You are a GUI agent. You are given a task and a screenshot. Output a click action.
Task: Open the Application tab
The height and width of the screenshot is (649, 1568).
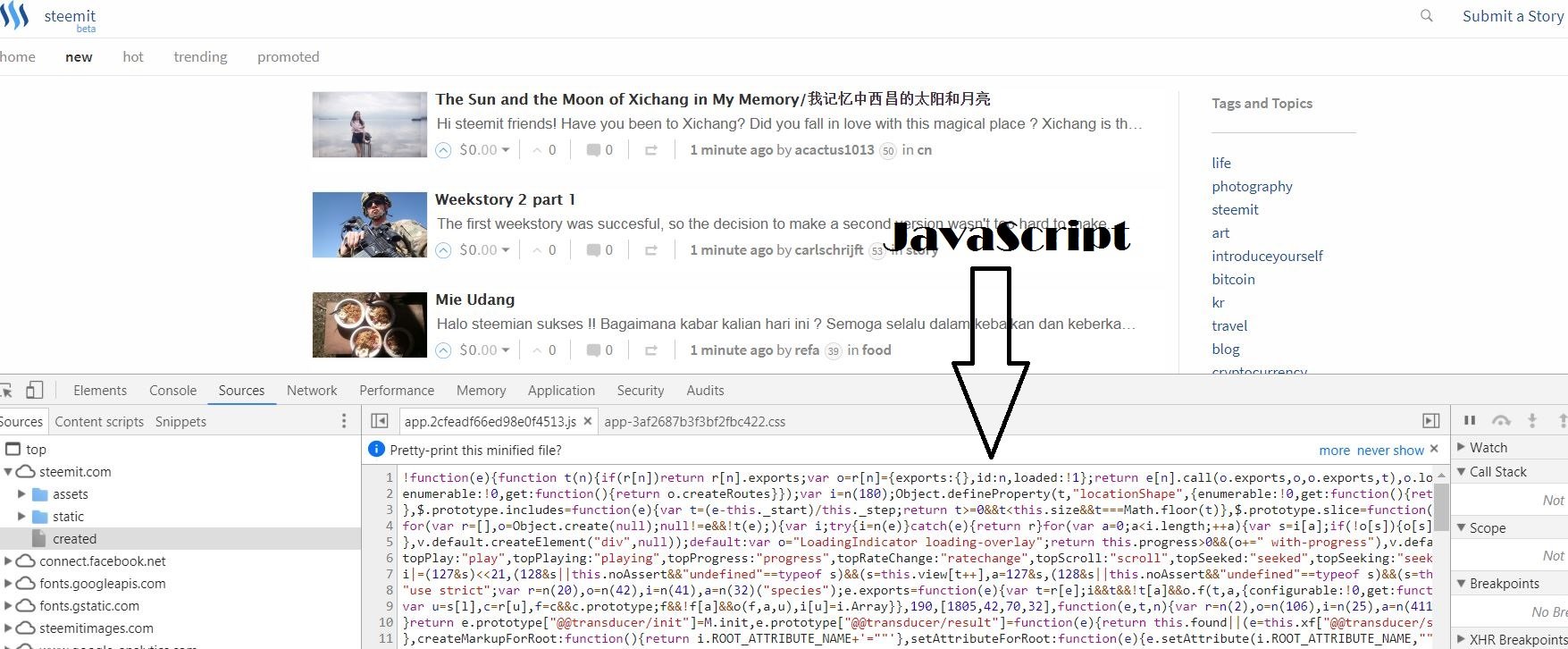point(561,390)
